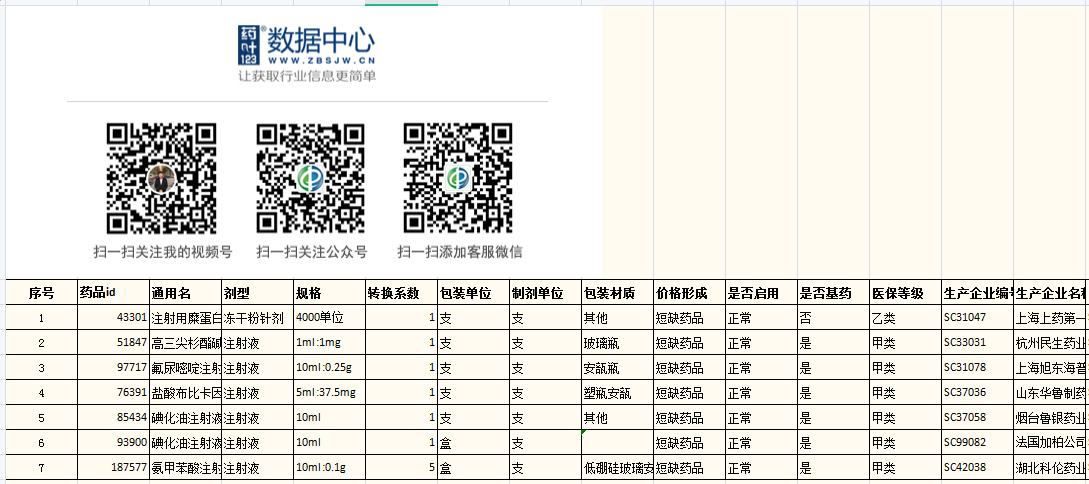Click the 包装材质 header cell
Screen dimensions: 1089x484
tap(617, 293)
